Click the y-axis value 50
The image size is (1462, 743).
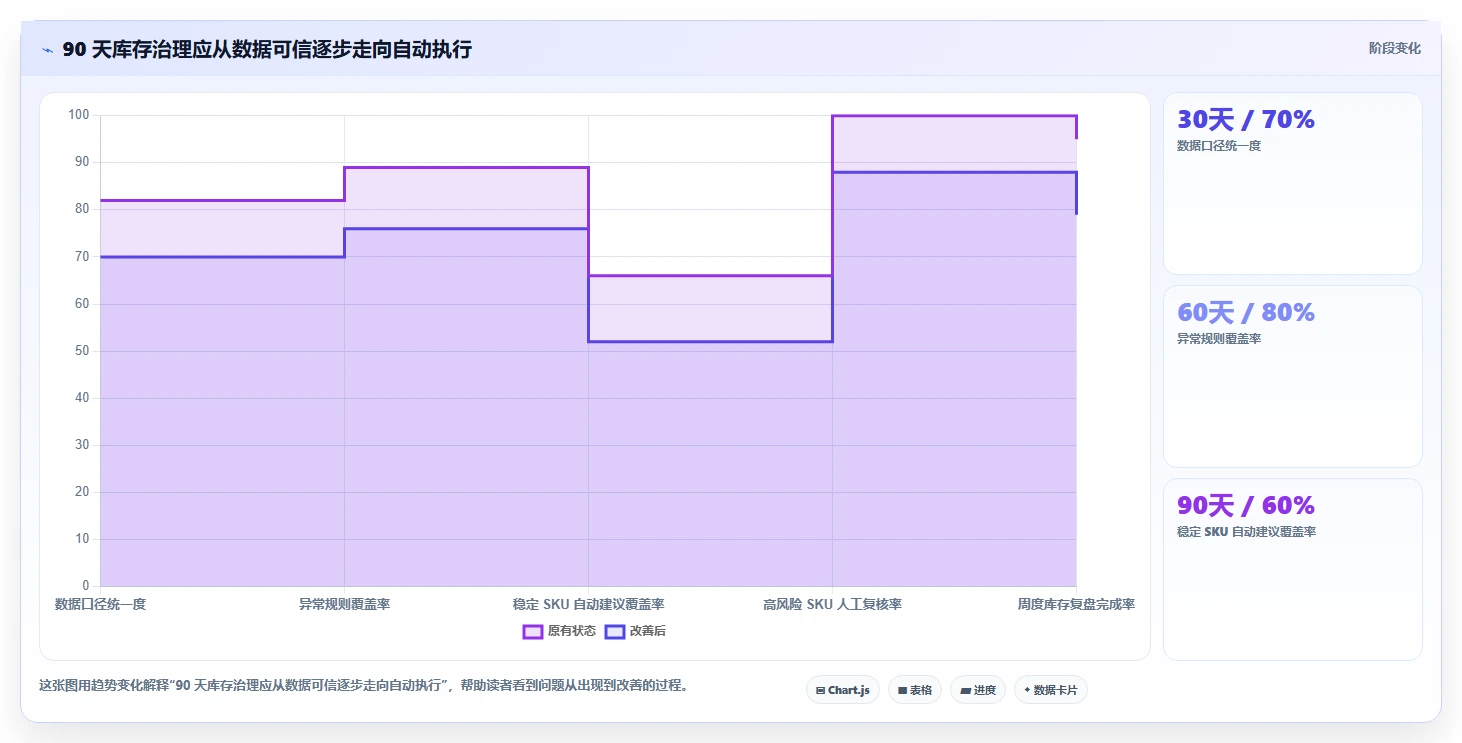[82, 351]
